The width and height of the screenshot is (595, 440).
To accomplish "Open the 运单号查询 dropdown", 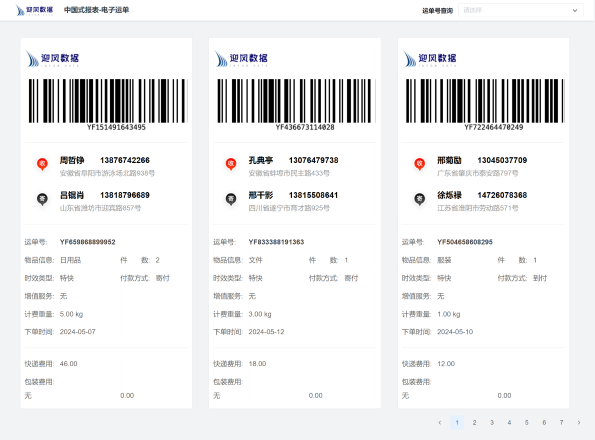I will click(x=521, y=10).
